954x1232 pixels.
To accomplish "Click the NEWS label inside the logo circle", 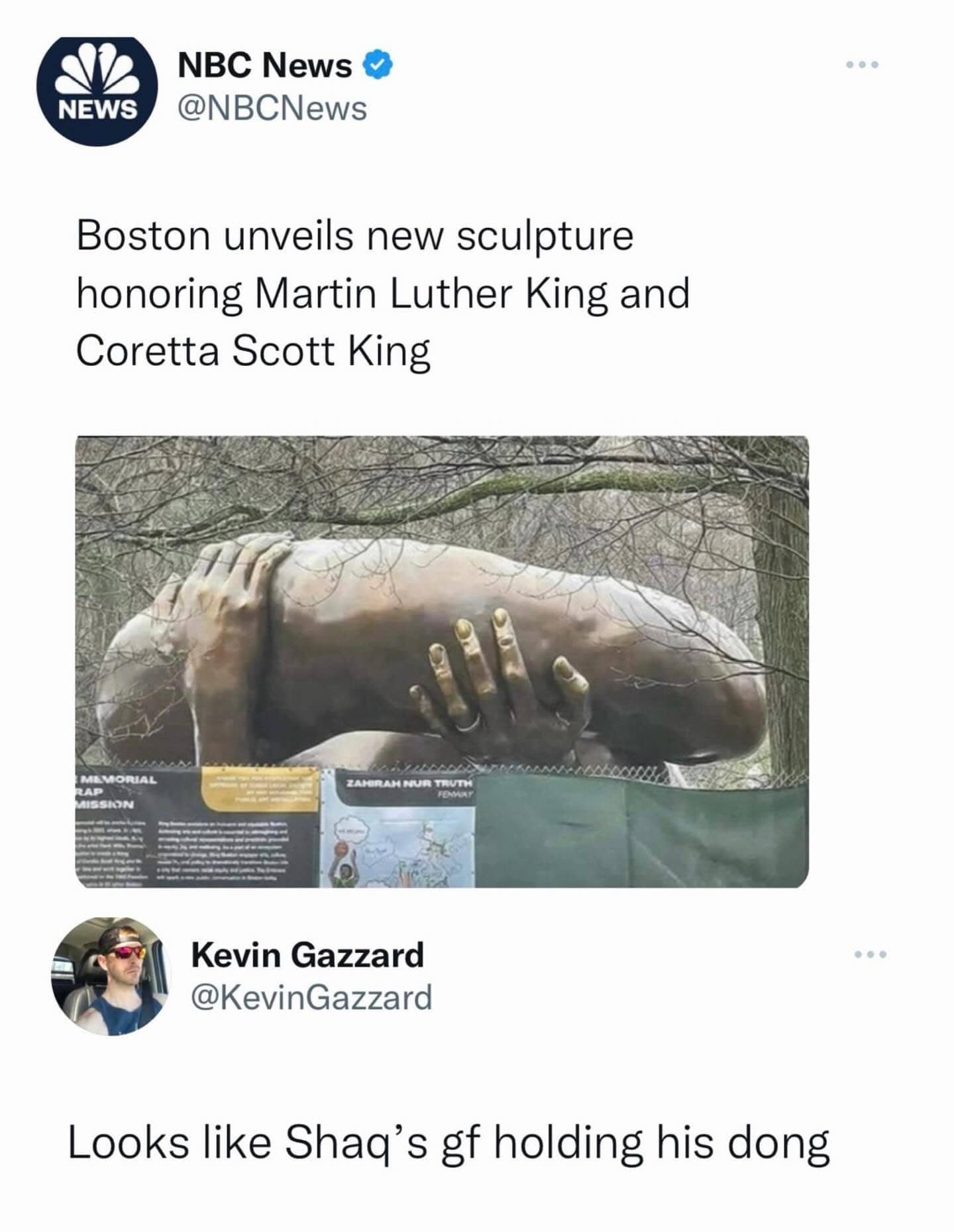I will point(98,109).
